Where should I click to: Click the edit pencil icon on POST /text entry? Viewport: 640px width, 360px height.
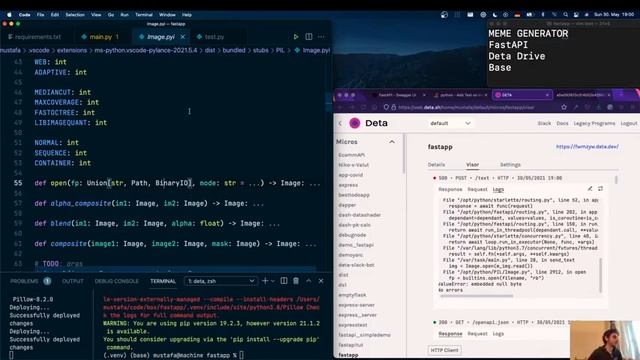590,189
